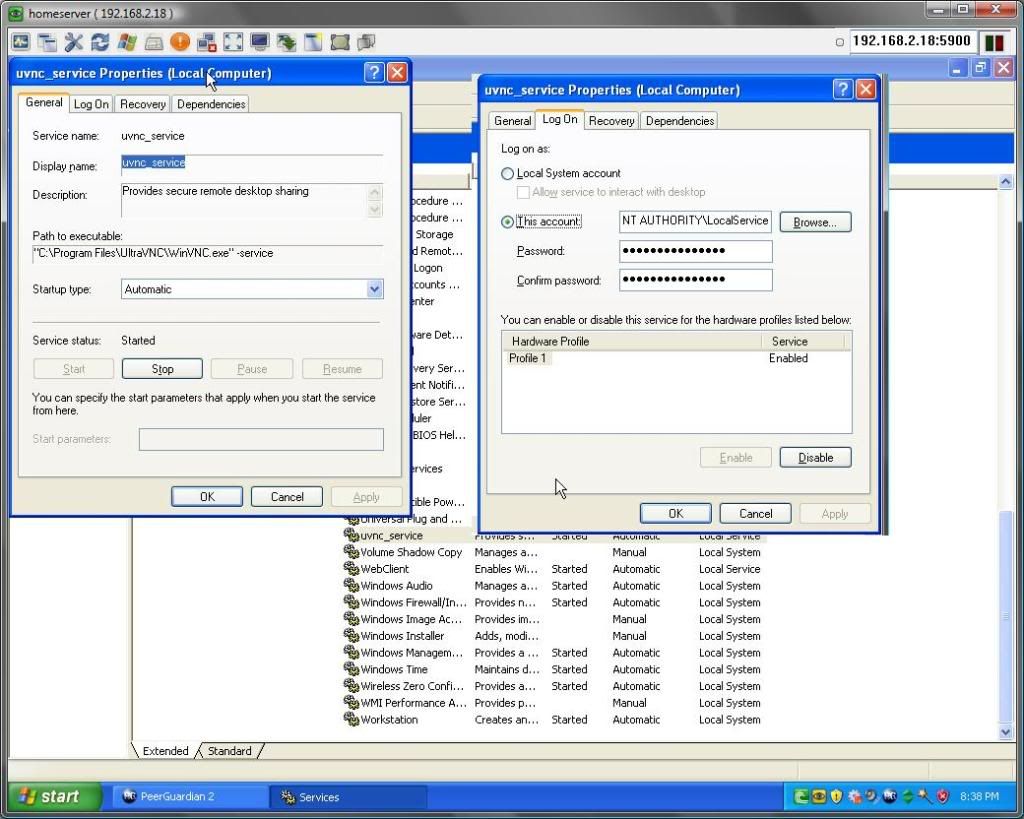Select the Workstation service row
The width and height of the screenshot is (1024, 819).
[x=554, y=720]
